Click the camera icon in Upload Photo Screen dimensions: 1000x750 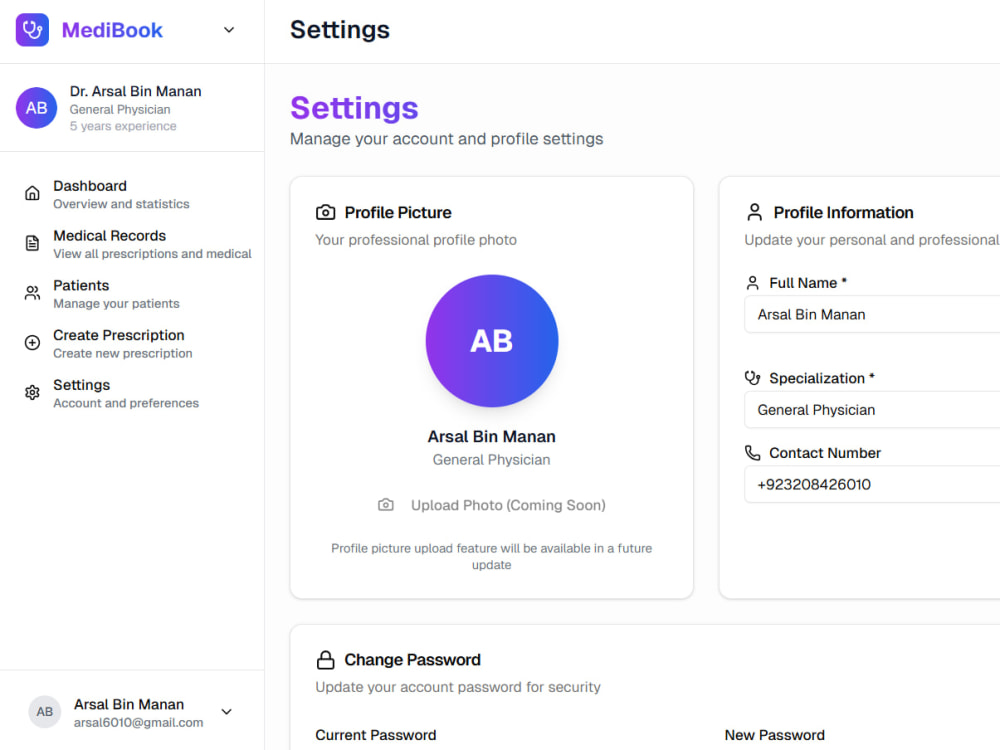386,505
